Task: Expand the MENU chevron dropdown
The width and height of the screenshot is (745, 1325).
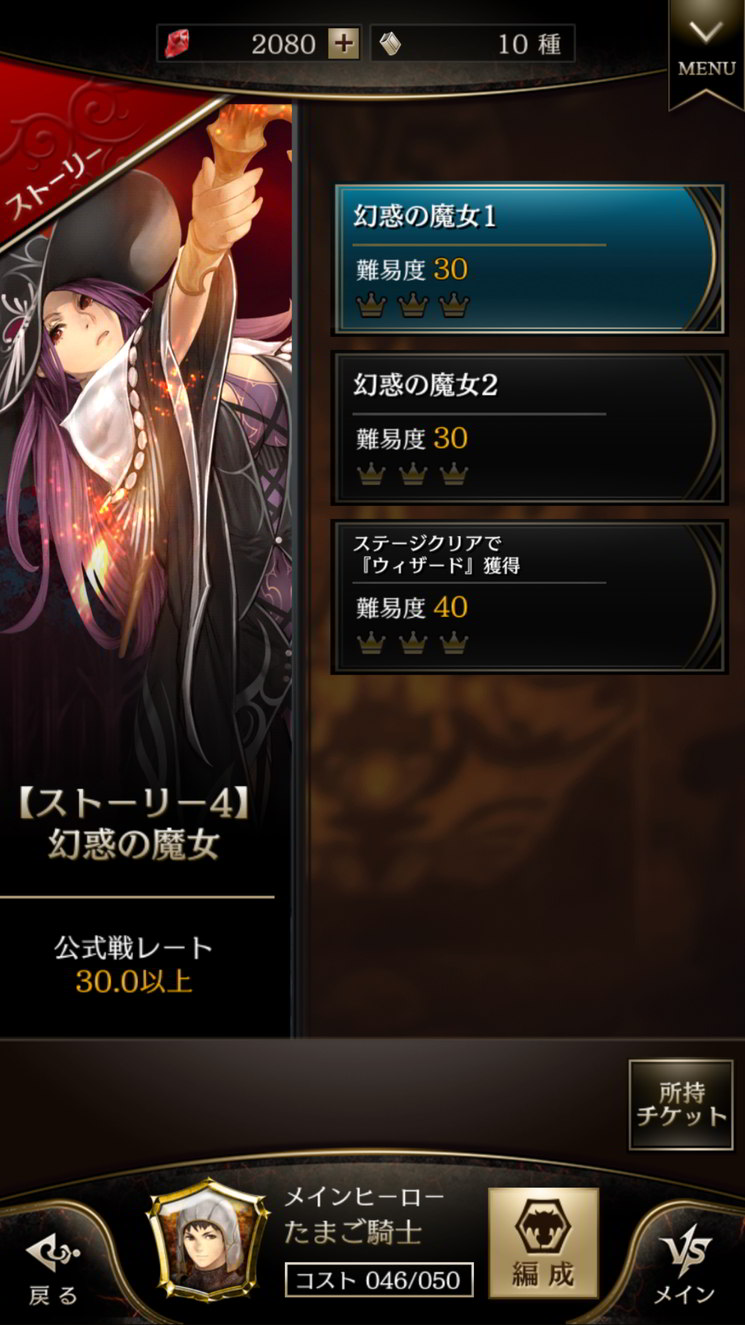Action: [706, 48]
